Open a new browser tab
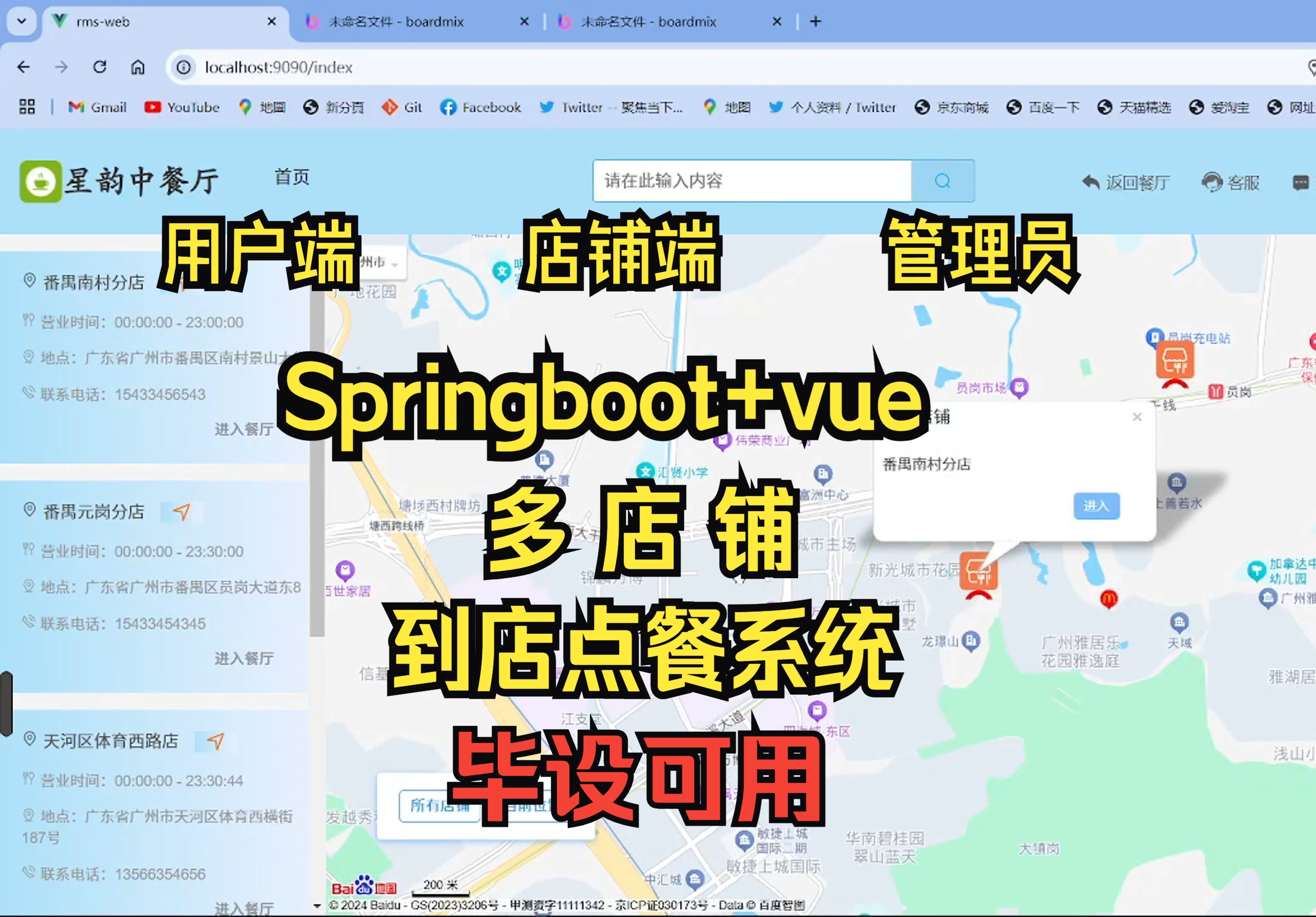This screenshot has height=917, width=1316. pos(816,22)
